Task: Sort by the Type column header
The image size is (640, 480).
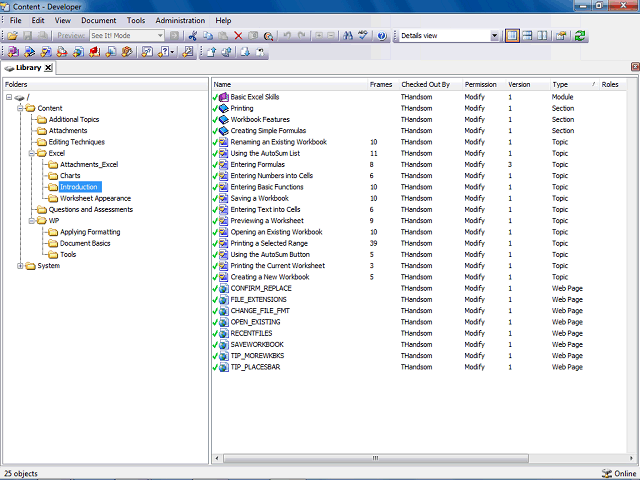Action: 575,84
